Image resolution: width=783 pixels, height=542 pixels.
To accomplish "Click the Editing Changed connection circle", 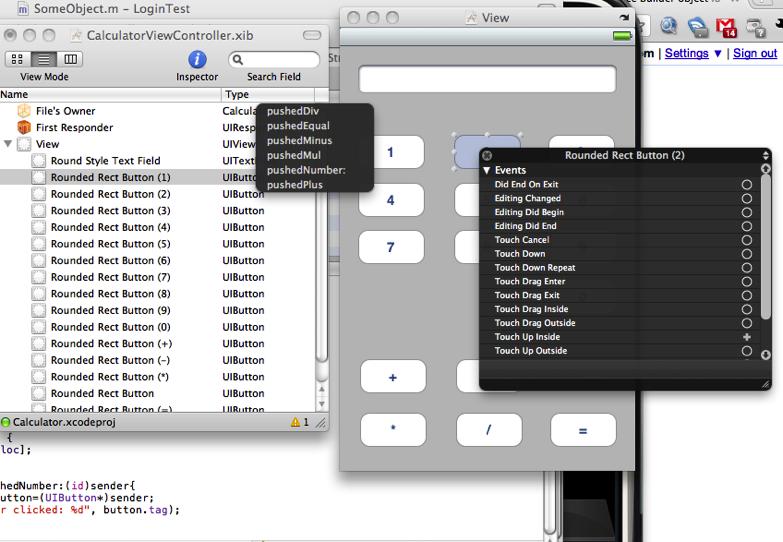I will coord(747,198).
